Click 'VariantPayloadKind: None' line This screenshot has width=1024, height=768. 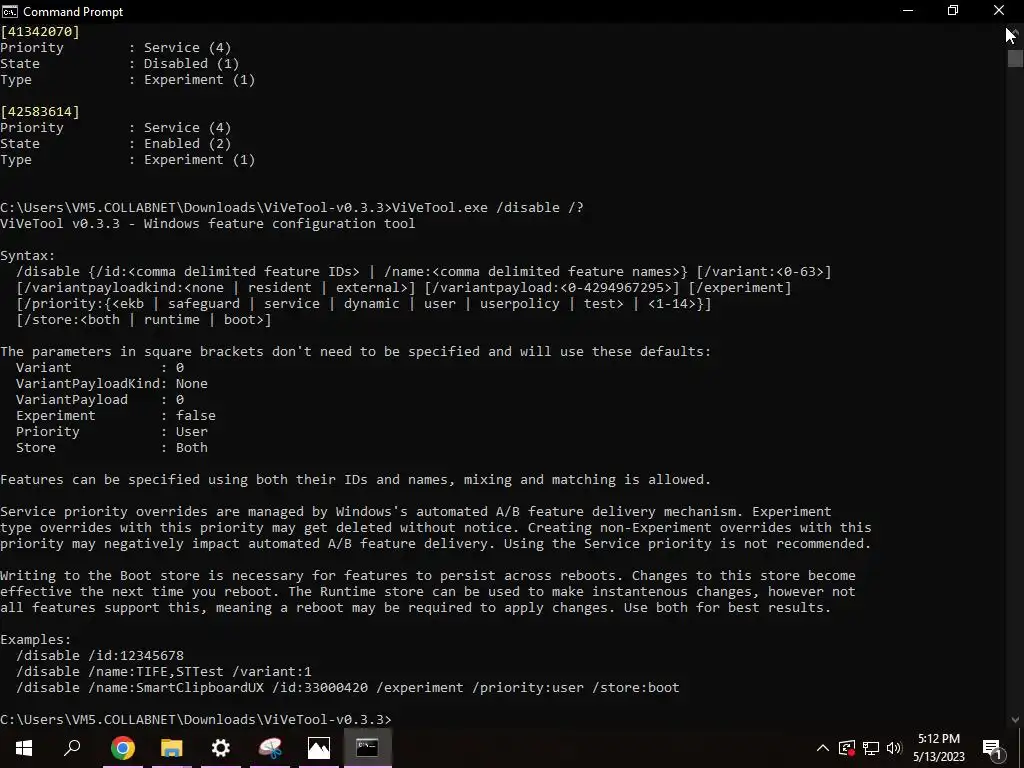click(112, 383)
